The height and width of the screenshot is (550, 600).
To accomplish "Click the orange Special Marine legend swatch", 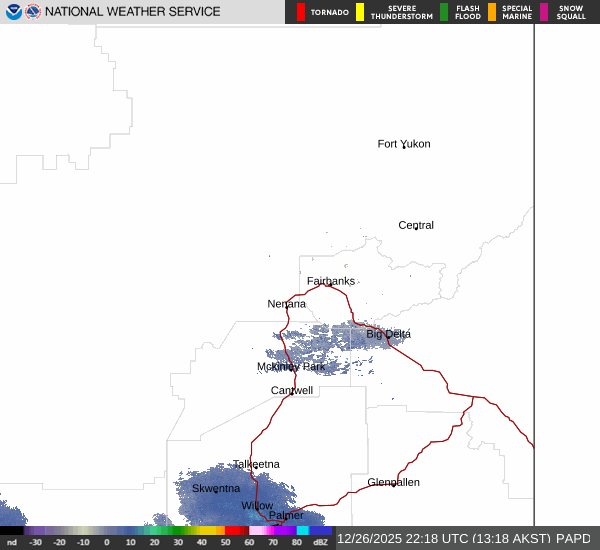I will (x=492, y=12).
